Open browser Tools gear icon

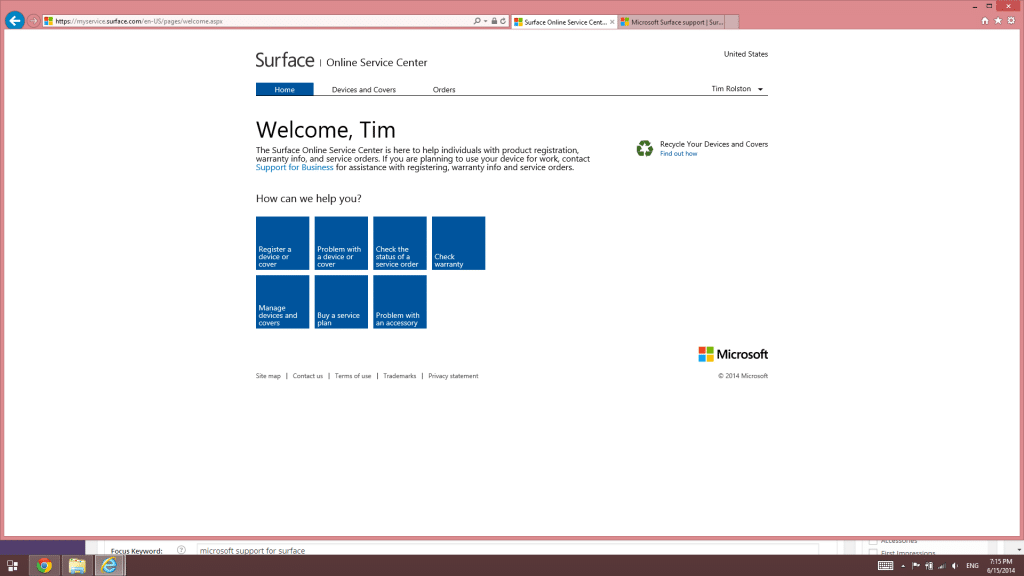[1011, 21]
